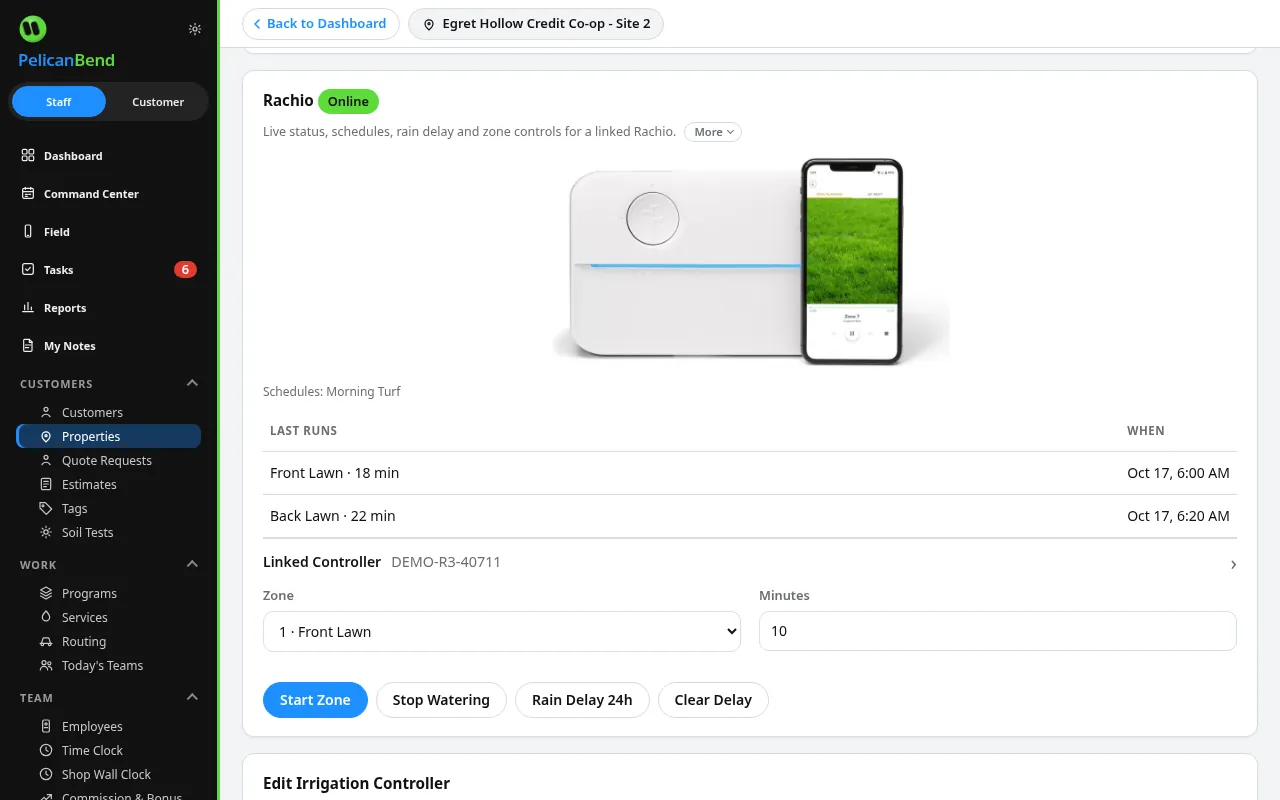Click the Stop Watering button
The width and height of the screenshot is (1280, 800).
coord(441,700)
